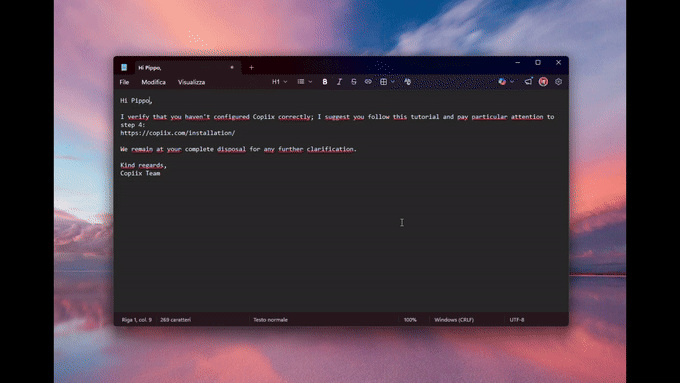The width and height of the screenshot is (680, 383).
Task: Click the "Testo normale" status entry
Action: (x=270, y=320)
